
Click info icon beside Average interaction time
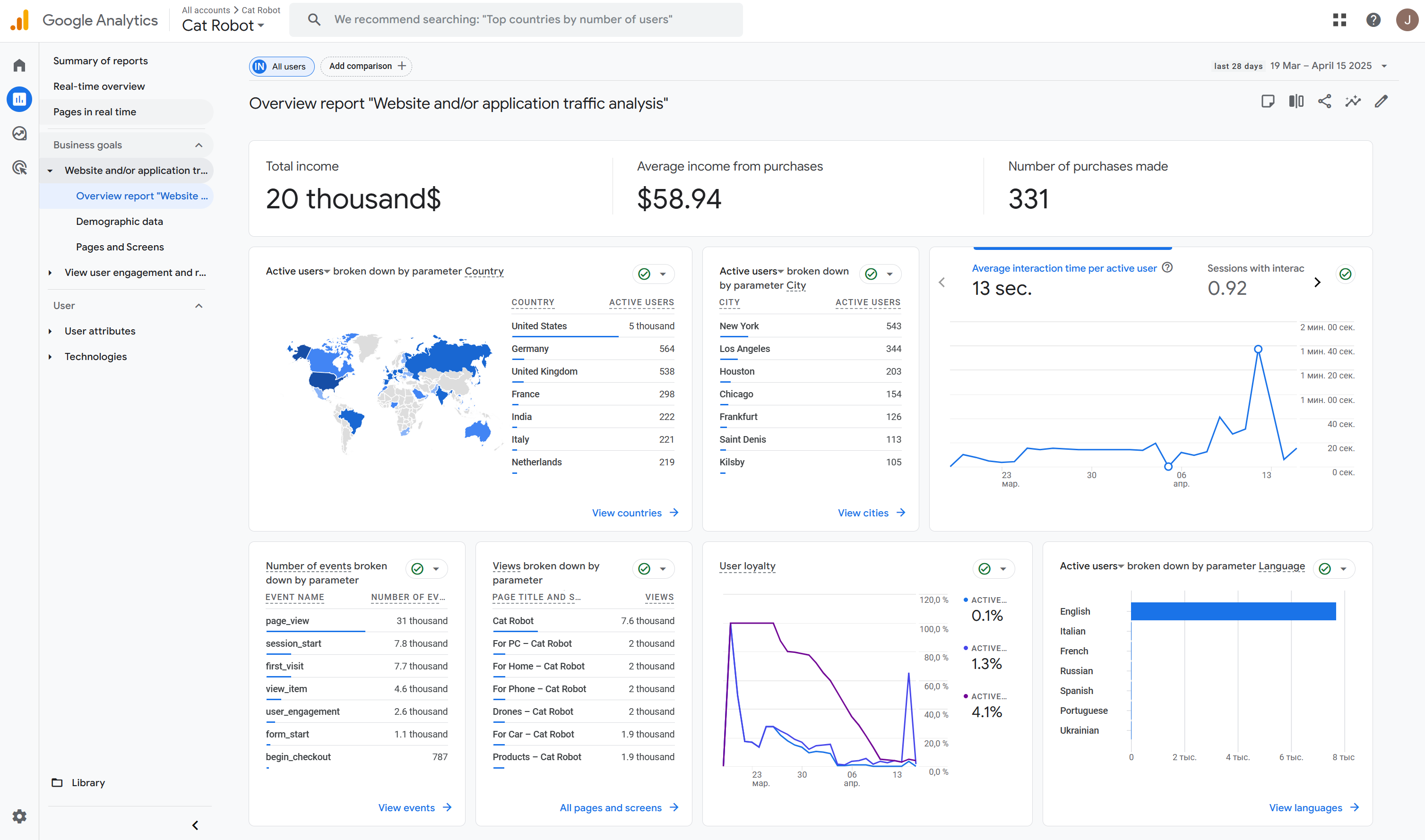click(1167, 268)
